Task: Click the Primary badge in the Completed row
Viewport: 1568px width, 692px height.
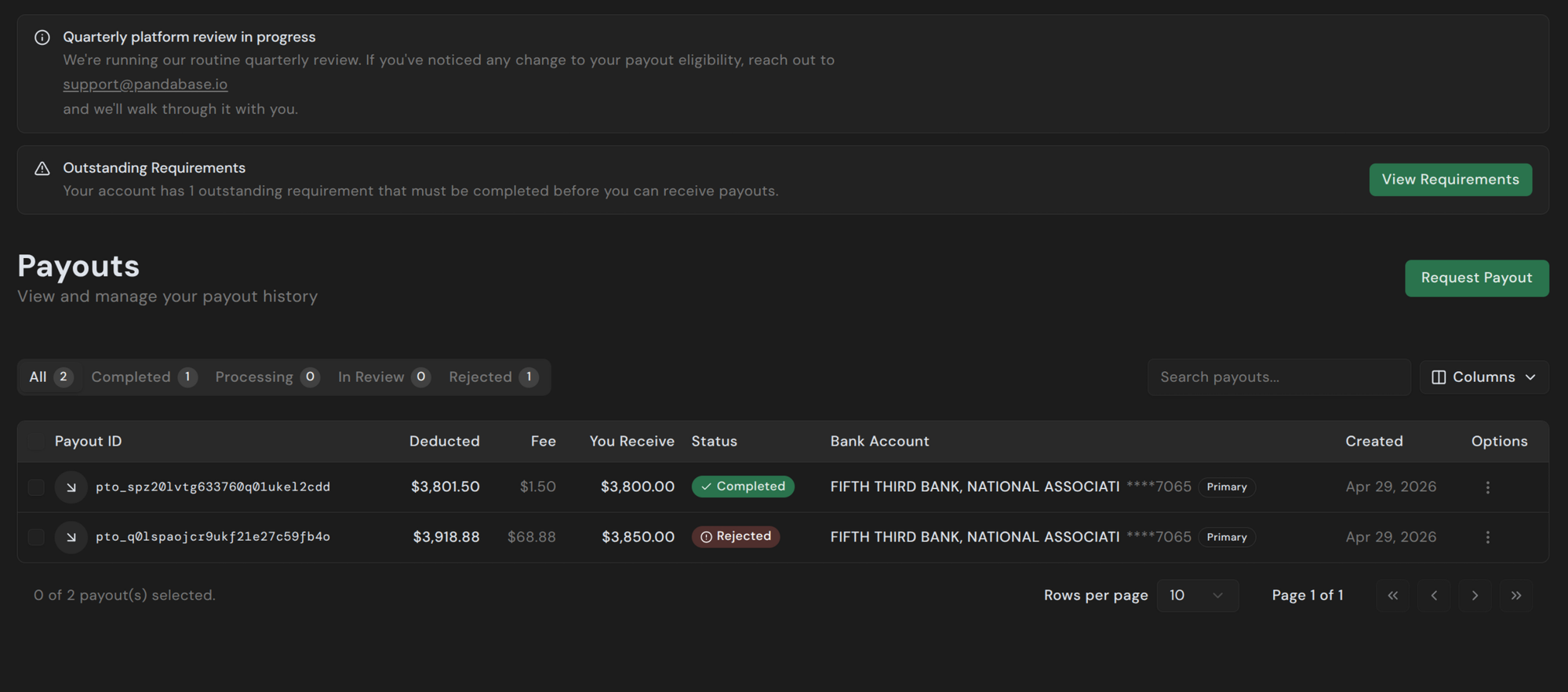Action: pos(1227,487)
